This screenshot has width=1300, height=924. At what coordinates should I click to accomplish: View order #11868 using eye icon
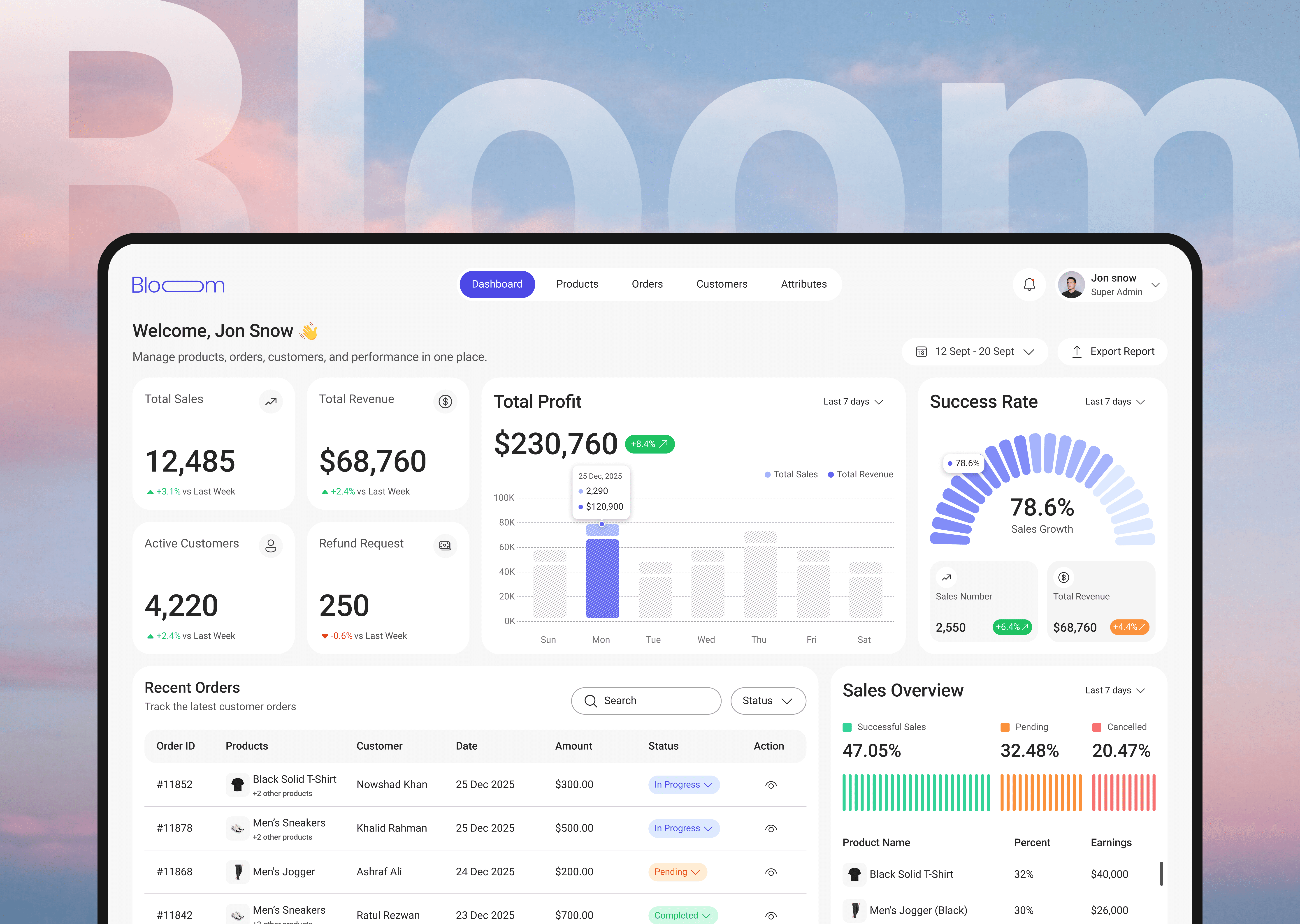771,872
